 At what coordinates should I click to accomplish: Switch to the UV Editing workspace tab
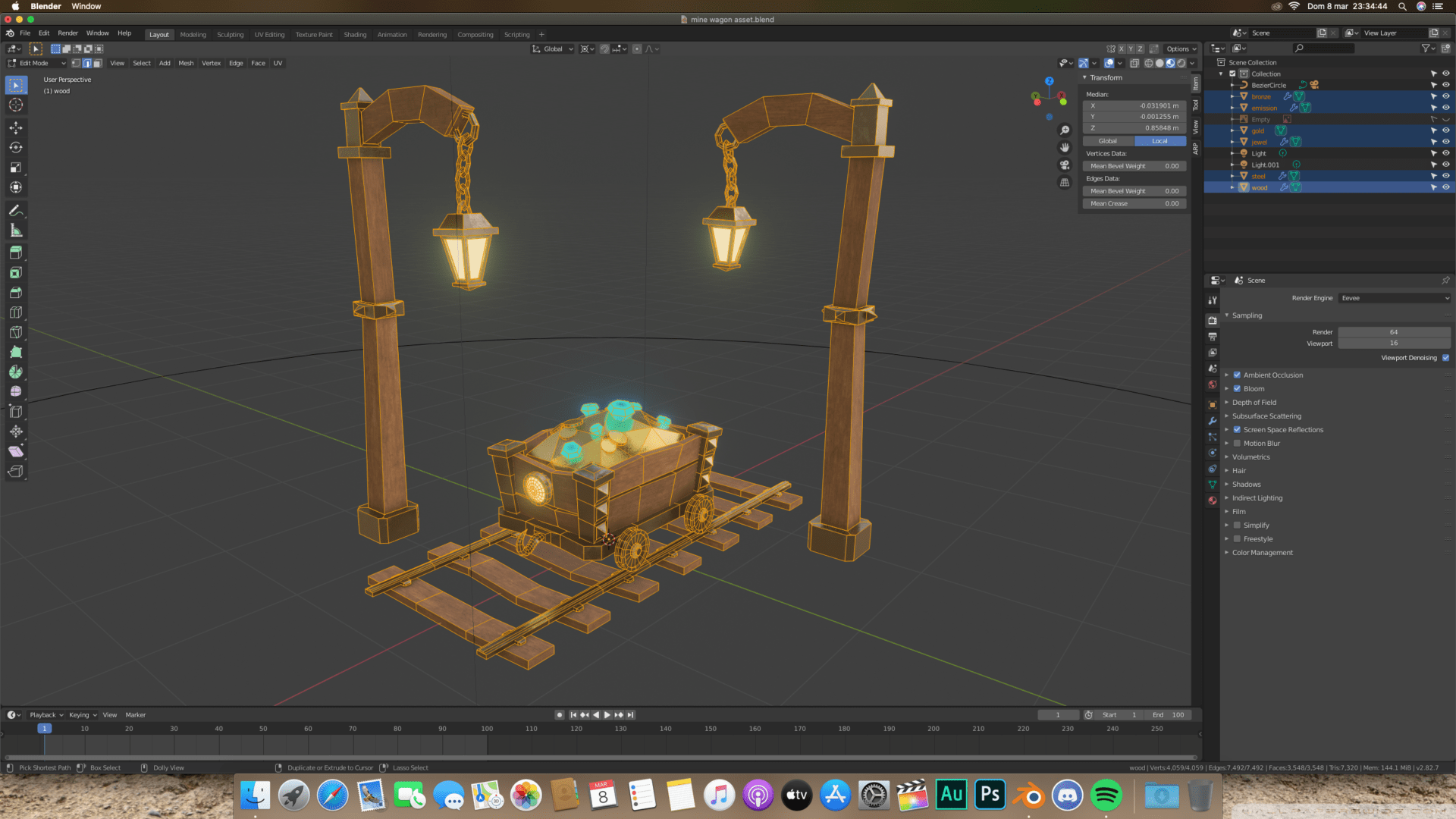269,34
